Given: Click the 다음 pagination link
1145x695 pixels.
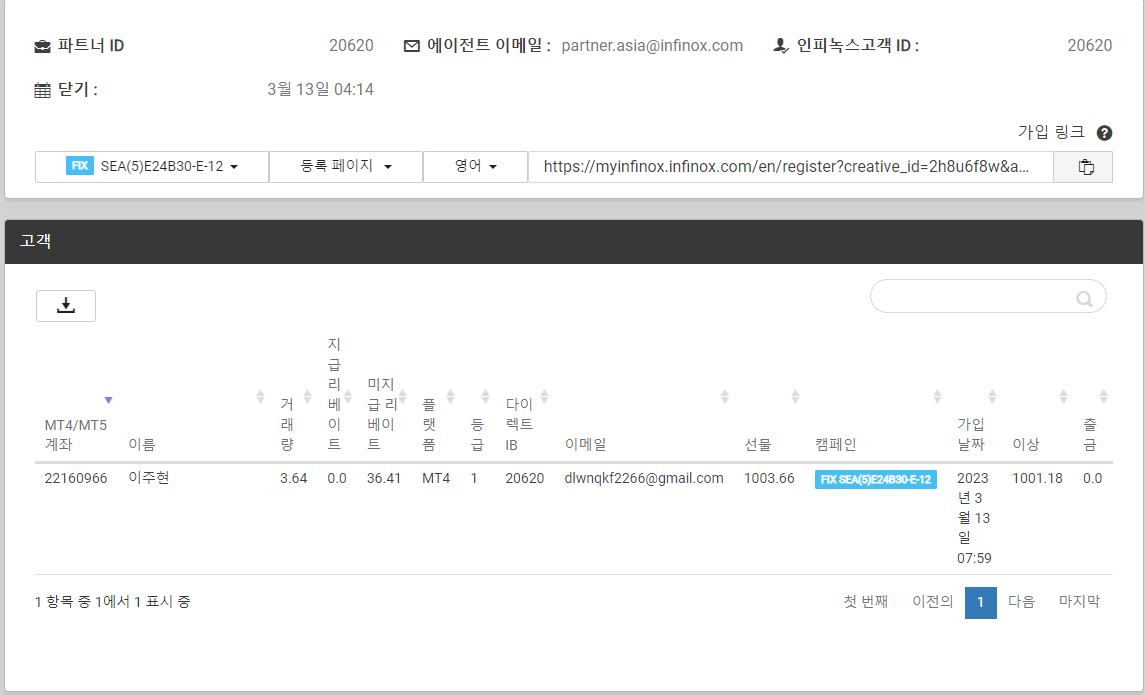Looking at the screenshot, I should tap(1021, 602).
